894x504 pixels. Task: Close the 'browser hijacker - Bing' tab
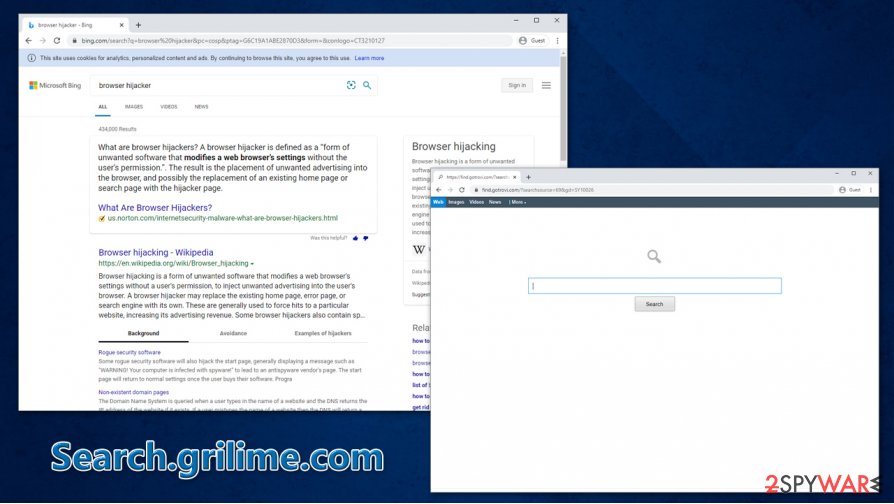(121, 25)
